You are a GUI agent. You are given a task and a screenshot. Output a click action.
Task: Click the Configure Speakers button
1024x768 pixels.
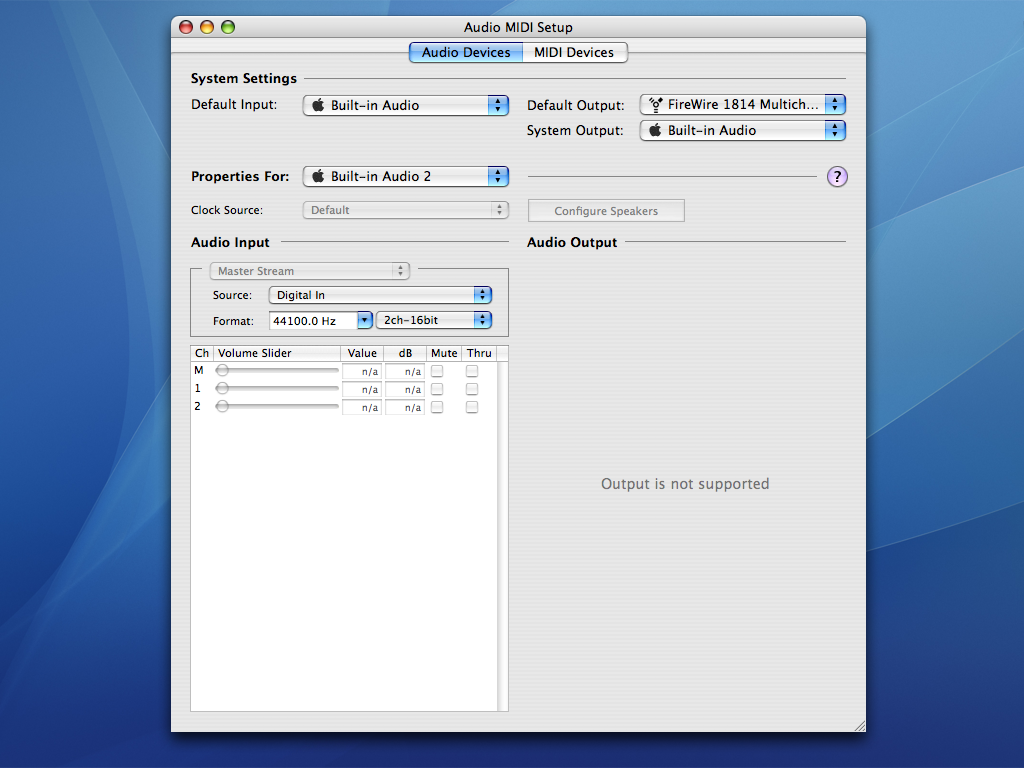click(606, 211)
